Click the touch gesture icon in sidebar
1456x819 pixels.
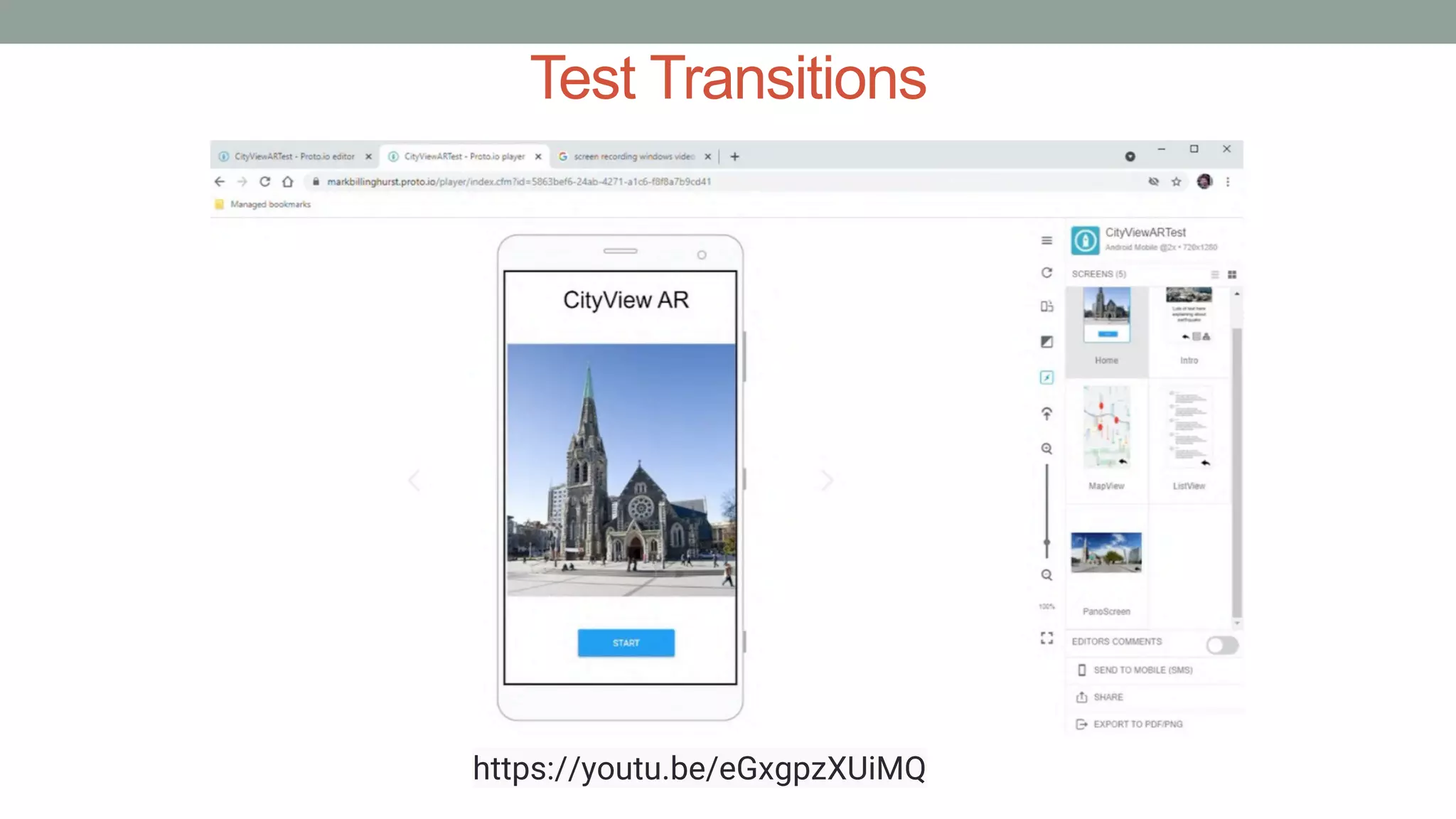(1046, 414)
